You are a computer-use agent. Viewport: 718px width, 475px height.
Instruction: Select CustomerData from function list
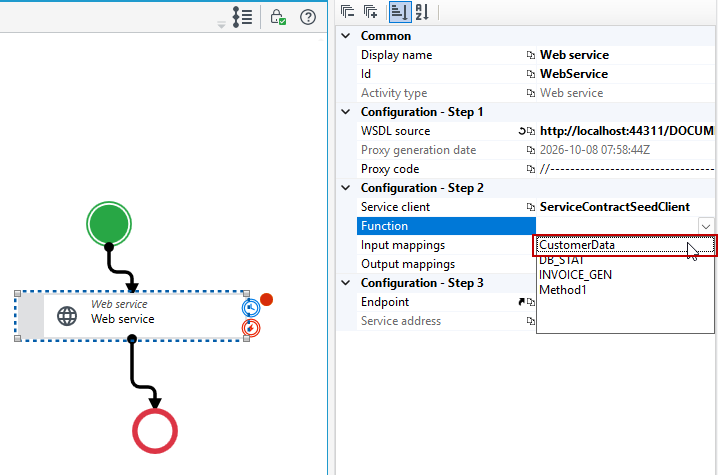tap(625, 245)
